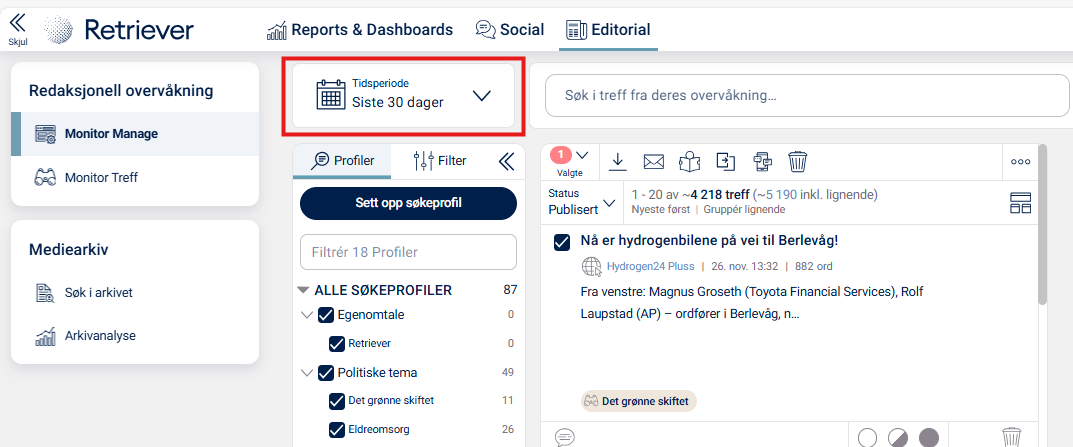
Task: Click the Filtrér 18 Profiler field
Action: [x=409, y=252]
